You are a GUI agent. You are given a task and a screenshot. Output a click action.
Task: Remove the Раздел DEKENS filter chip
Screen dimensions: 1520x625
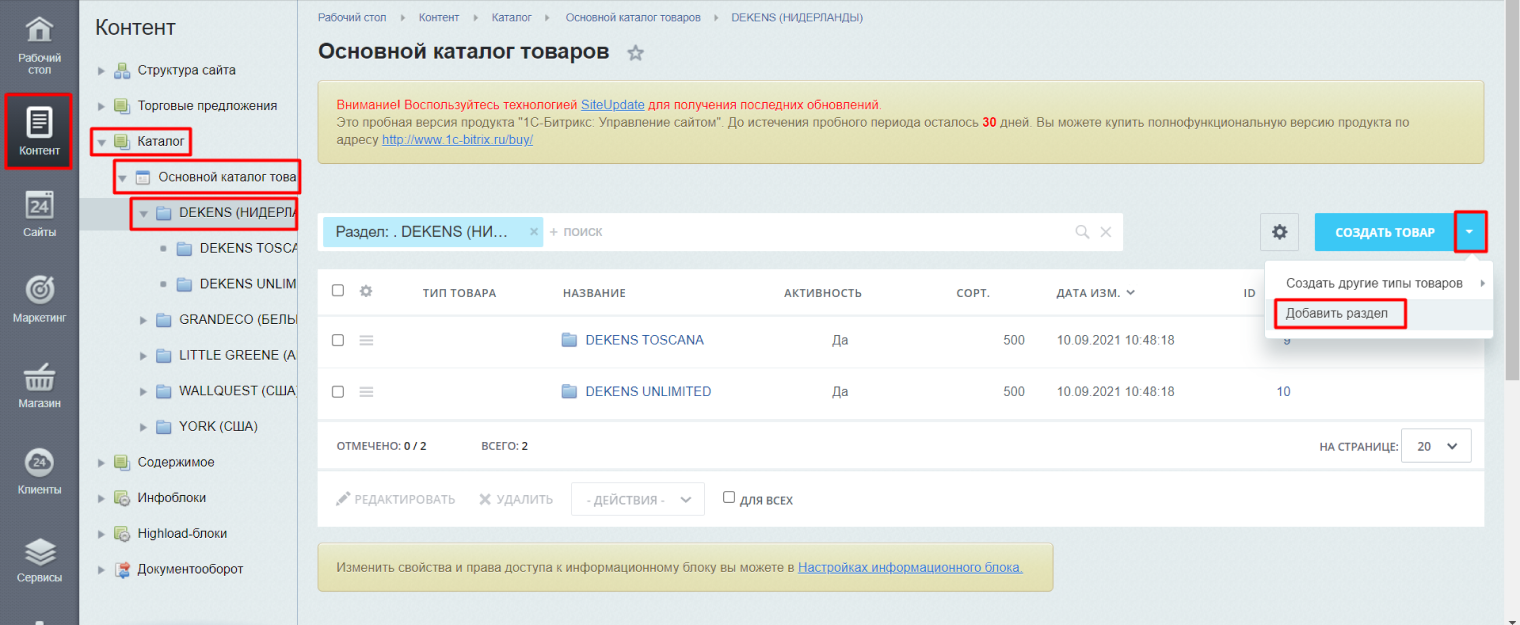(x=534, y=231)
